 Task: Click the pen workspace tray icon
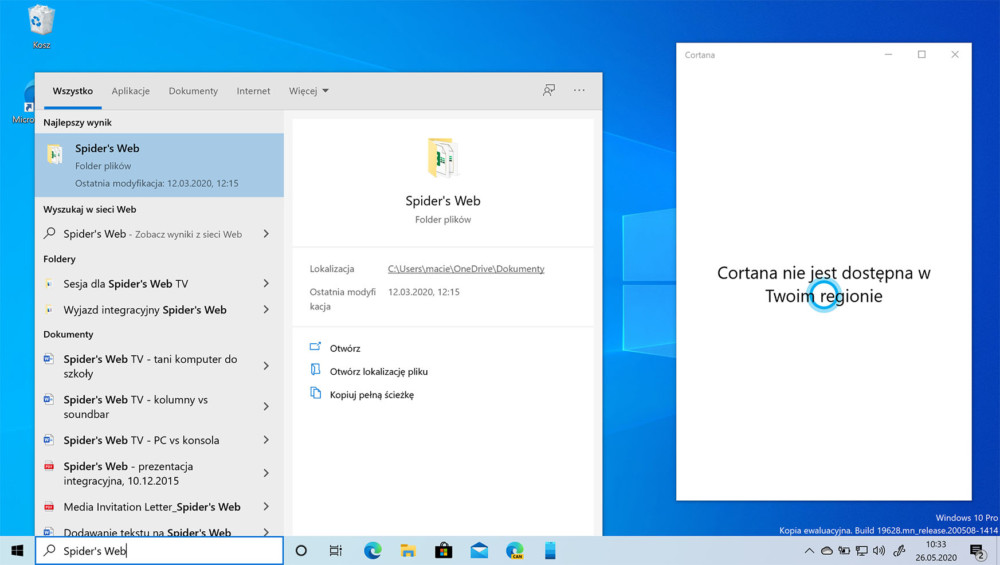[x=899, y=551]
